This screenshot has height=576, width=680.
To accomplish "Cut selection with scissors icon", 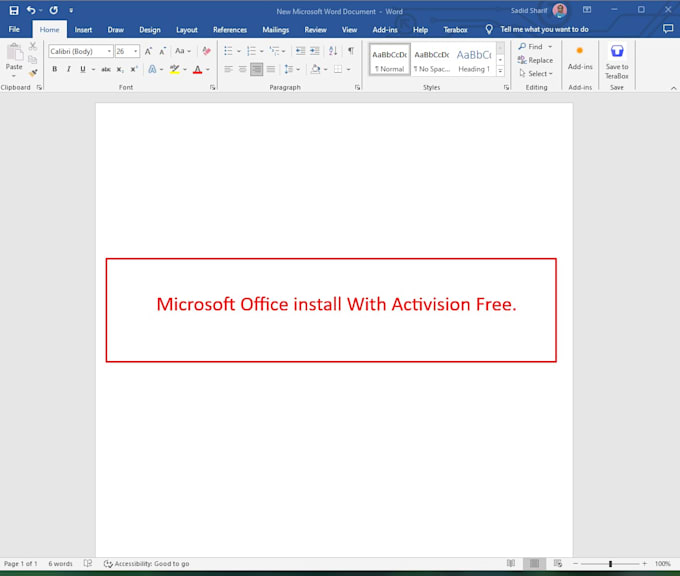I will [33, 46].
